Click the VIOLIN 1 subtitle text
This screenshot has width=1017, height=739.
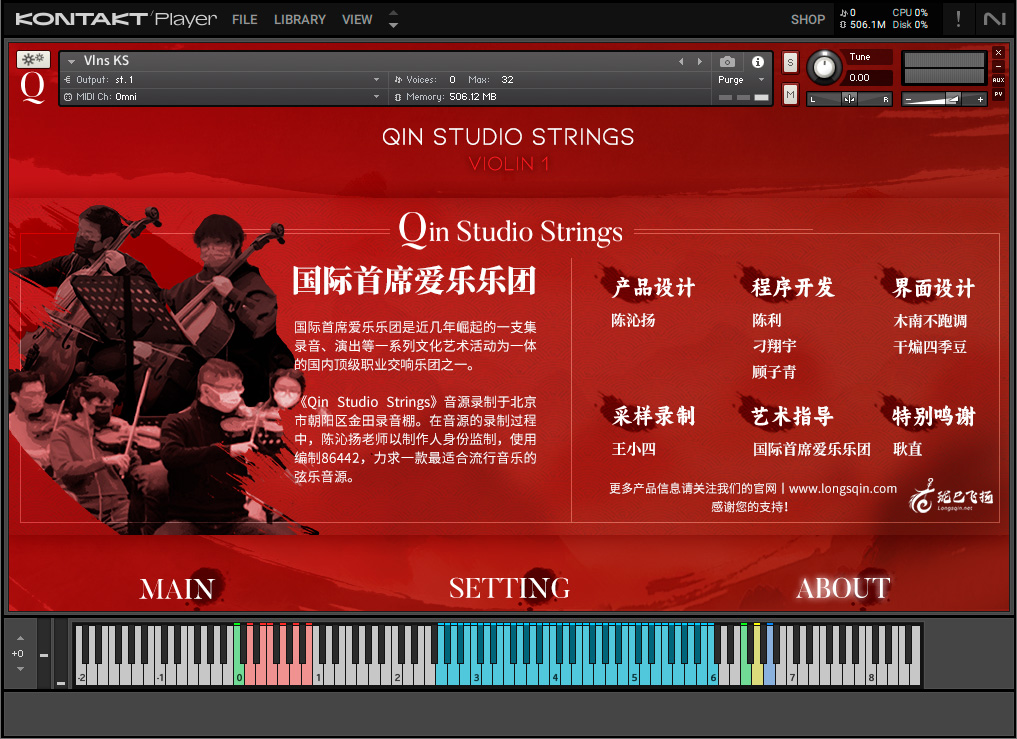tap(509, 164)
